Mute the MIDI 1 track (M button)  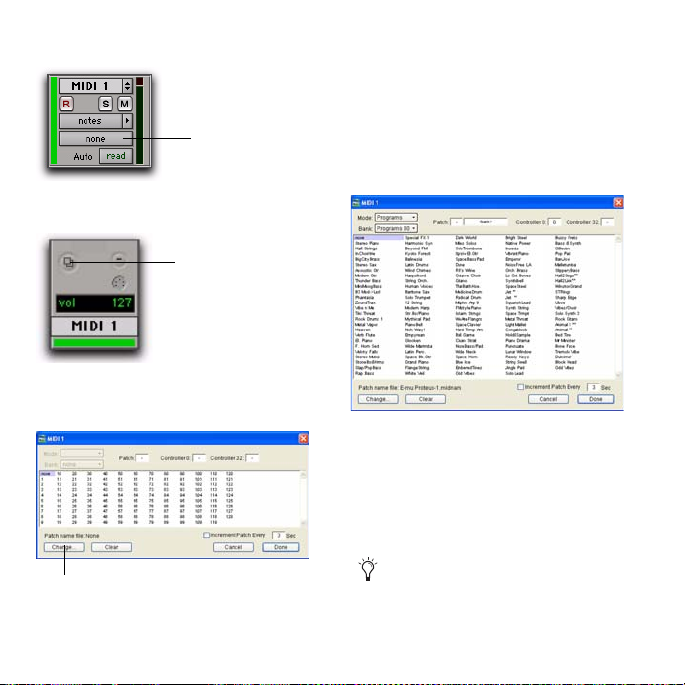pos(125,104)
